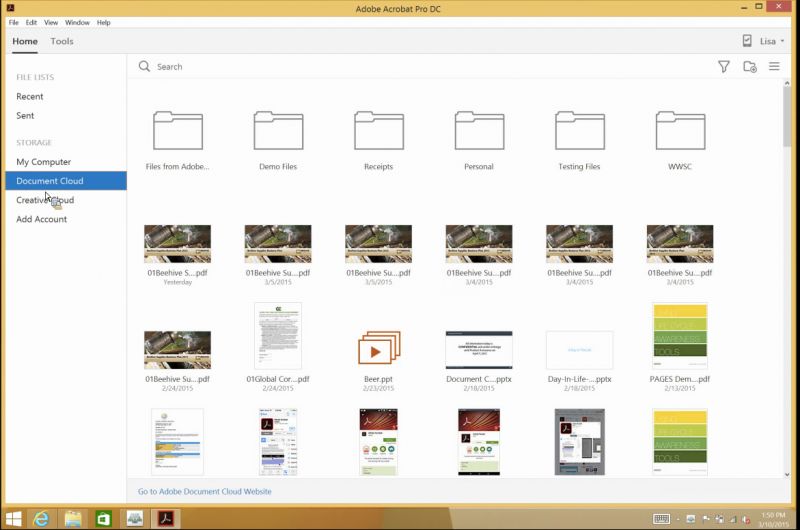Open the Receipts folder

(x=379, y=131)
